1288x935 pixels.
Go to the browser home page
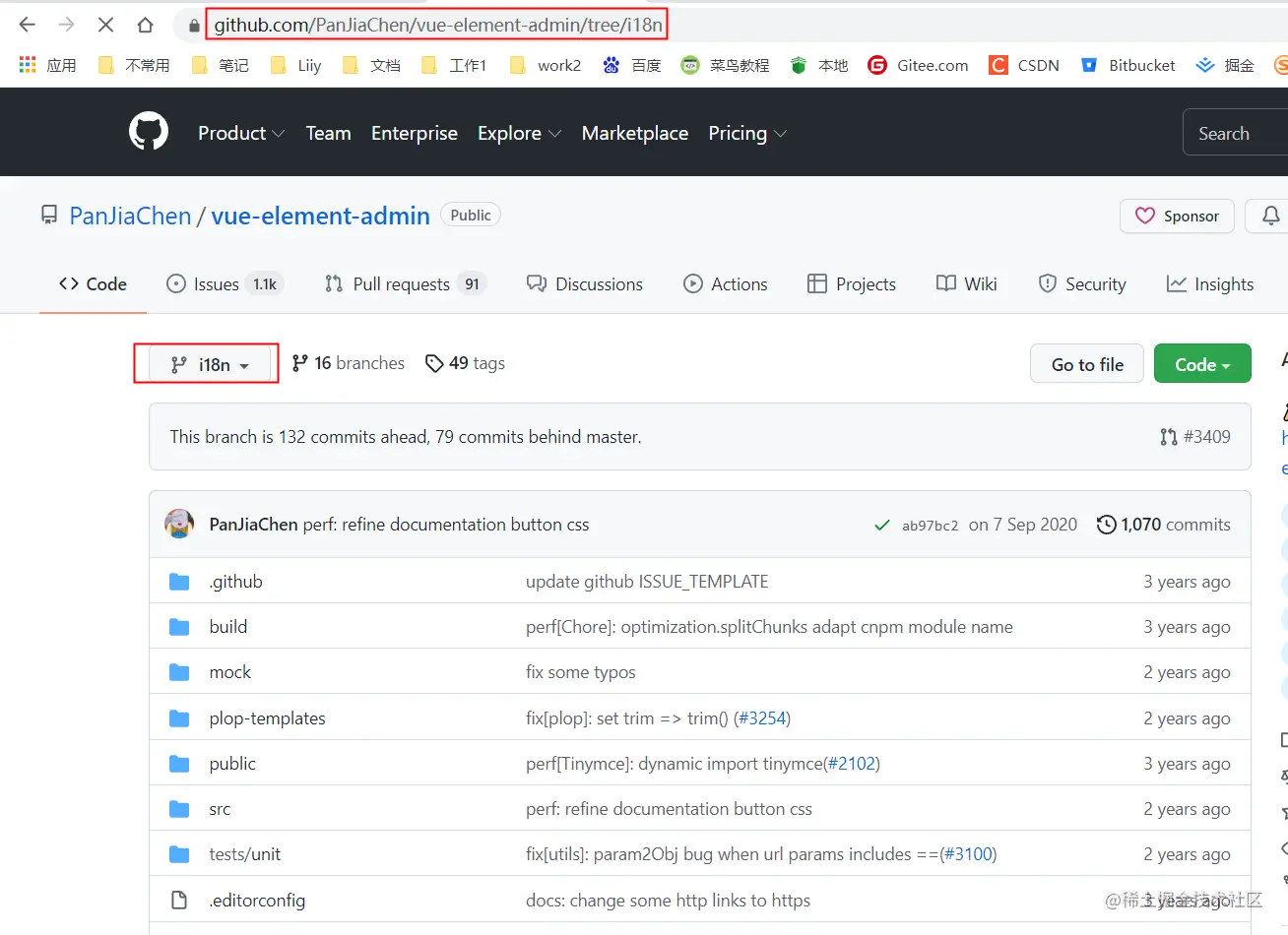145,25
